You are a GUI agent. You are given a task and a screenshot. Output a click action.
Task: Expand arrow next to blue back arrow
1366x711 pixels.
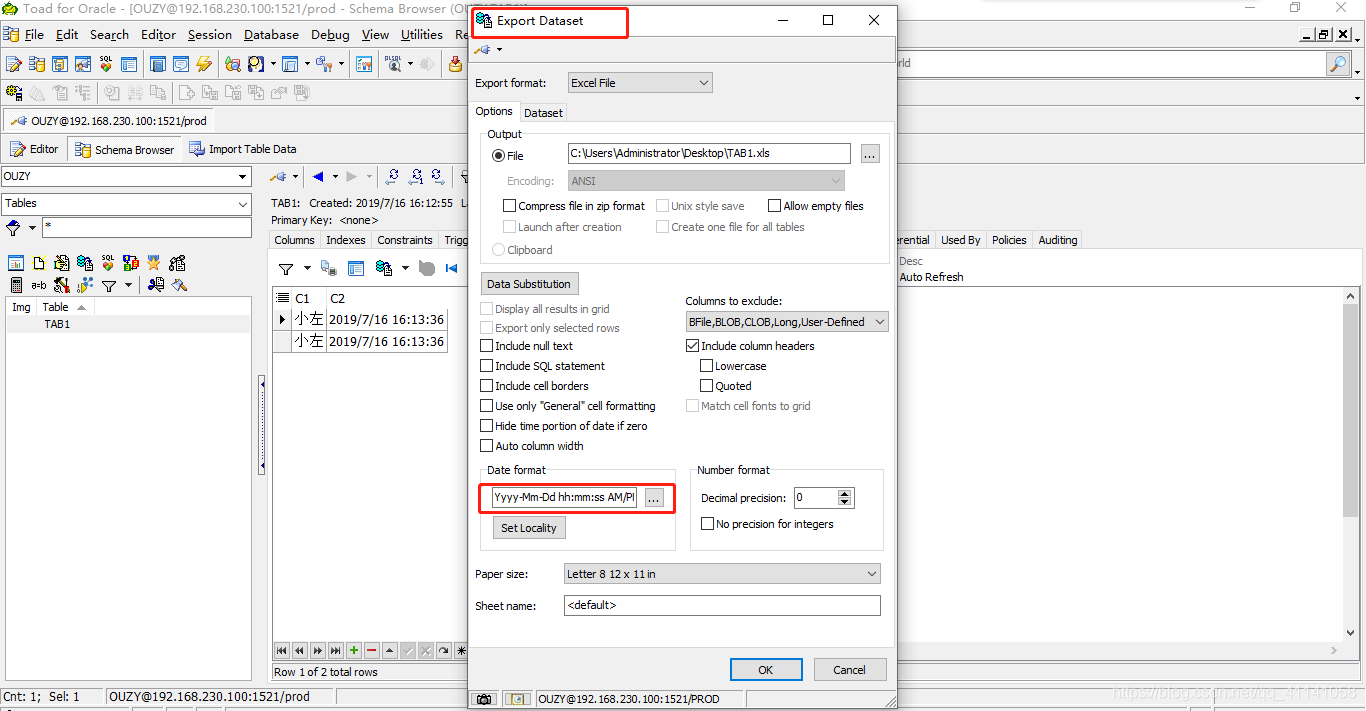[335, 177]
